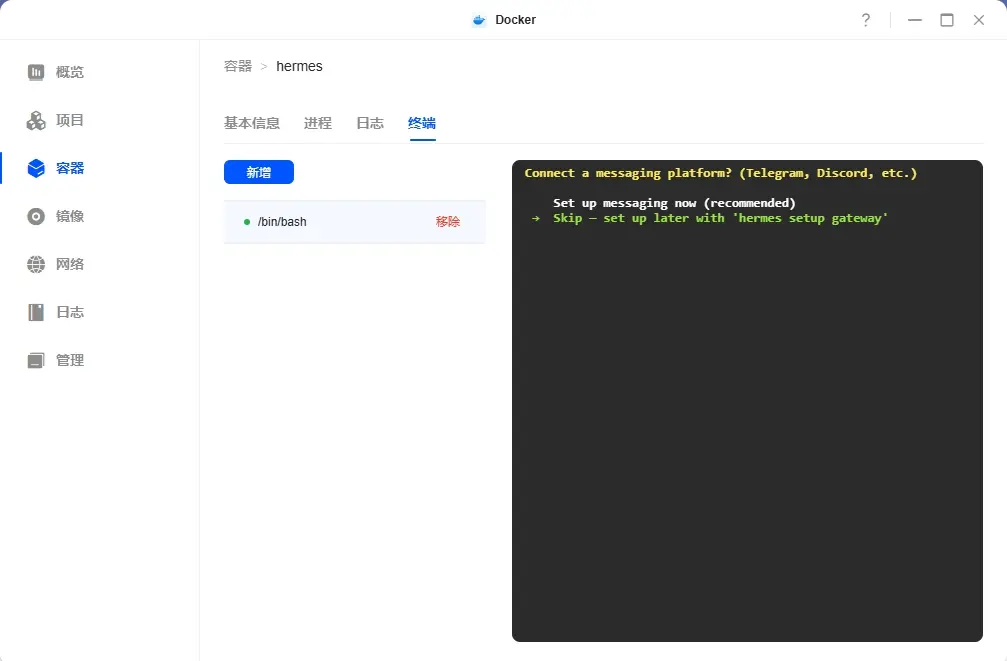Viewport: 1007px width, 661px height.
Task: Click the blue 新增 button
Action: (x=259, y=172)
